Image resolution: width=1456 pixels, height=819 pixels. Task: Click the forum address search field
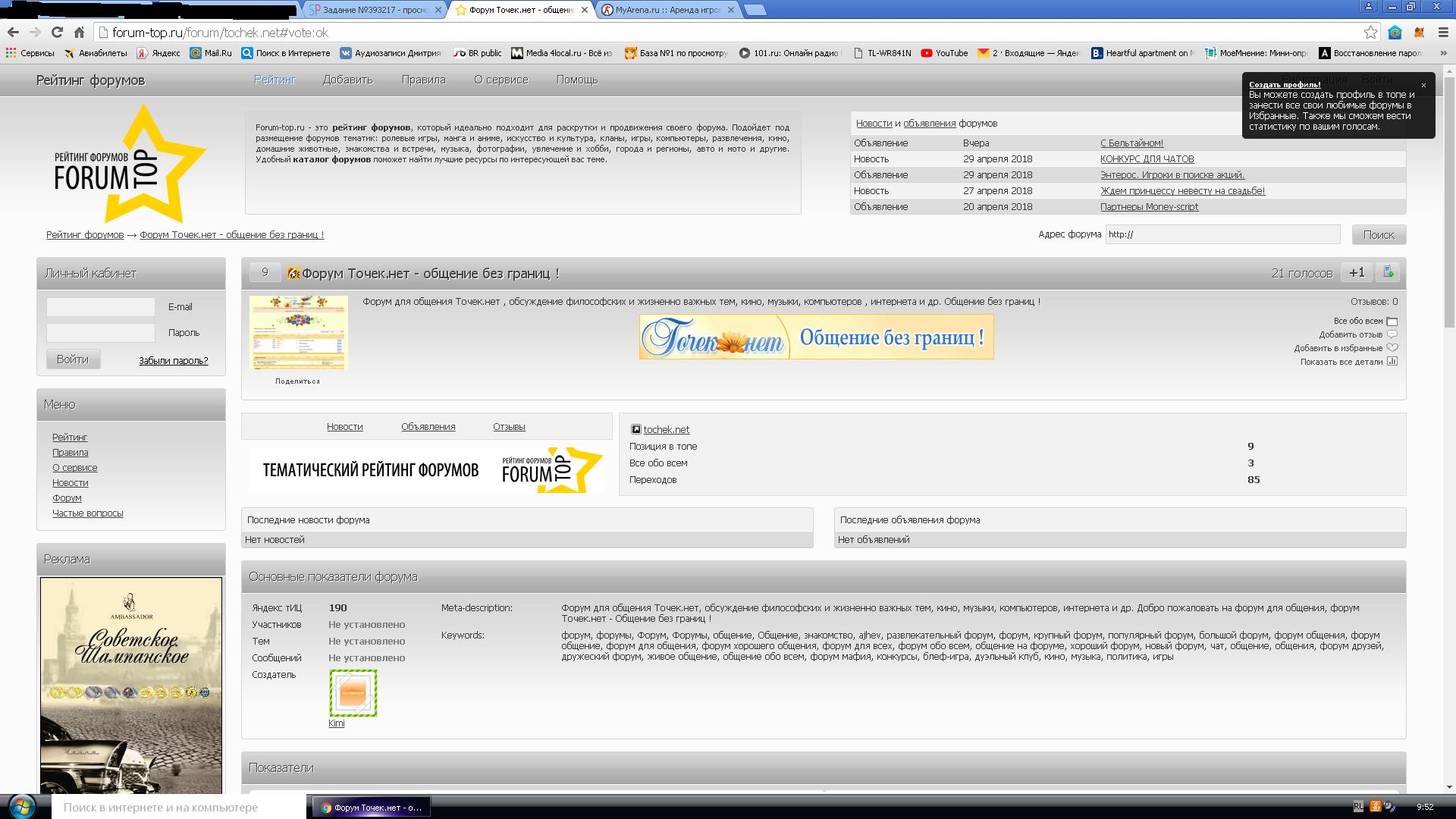coord(1222,234)
